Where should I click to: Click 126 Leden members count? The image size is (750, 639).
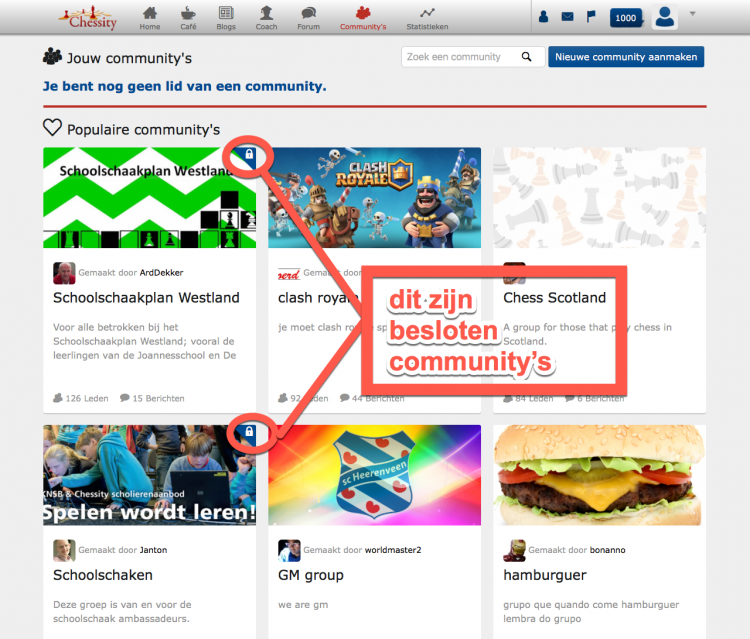81,398
